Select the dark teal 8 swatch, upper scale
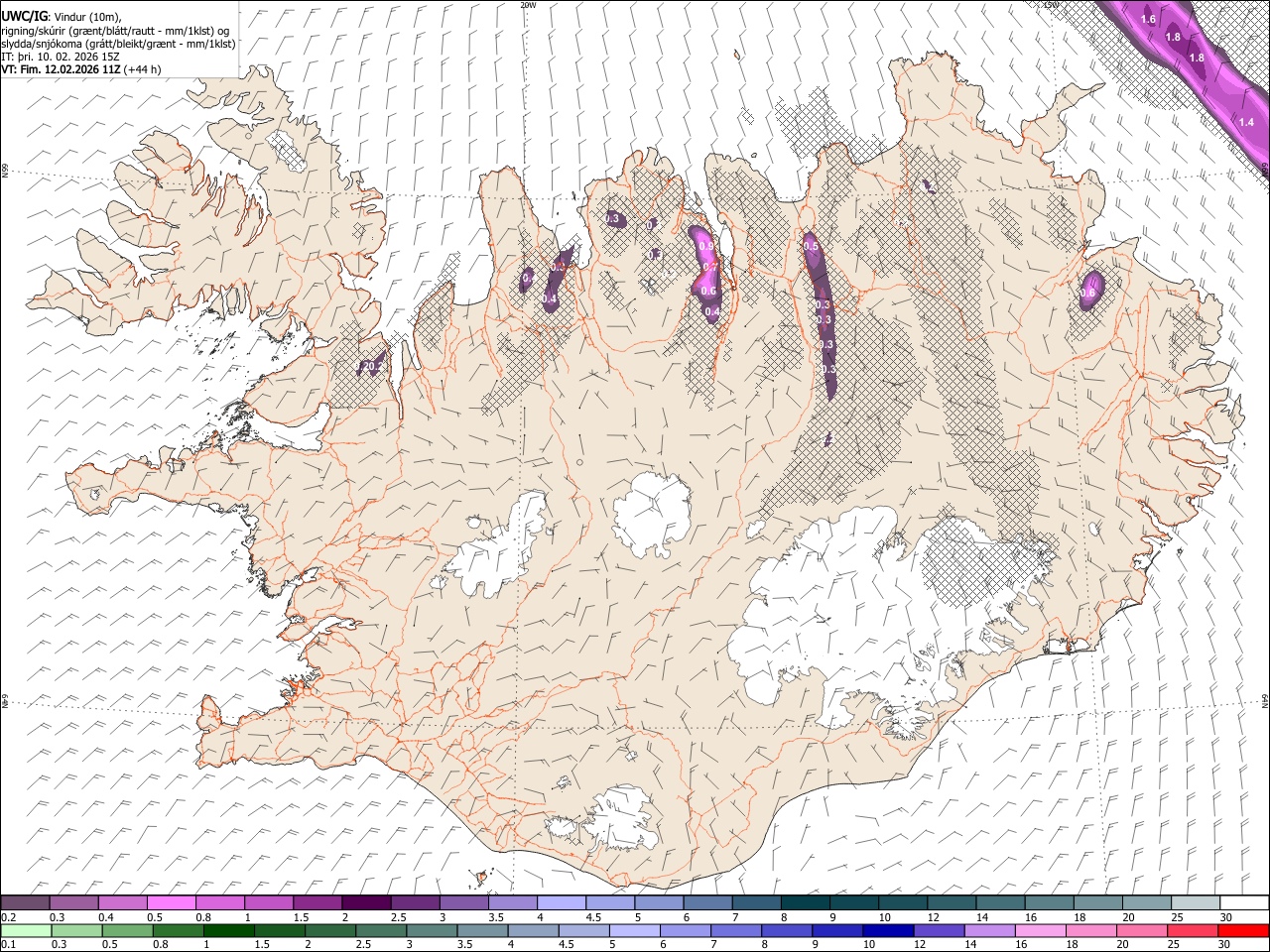 coord(804,902)
